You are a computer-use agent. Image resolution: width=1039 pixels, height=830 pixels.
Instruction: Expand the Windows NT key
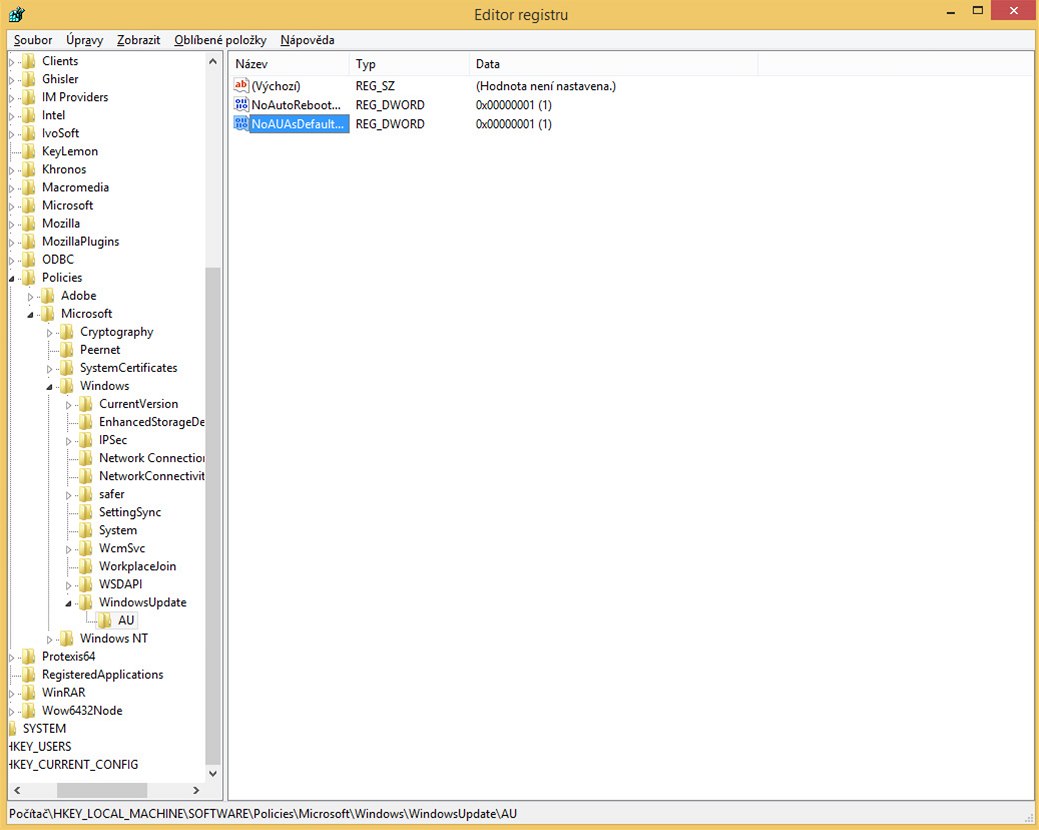tap(50, 639)
